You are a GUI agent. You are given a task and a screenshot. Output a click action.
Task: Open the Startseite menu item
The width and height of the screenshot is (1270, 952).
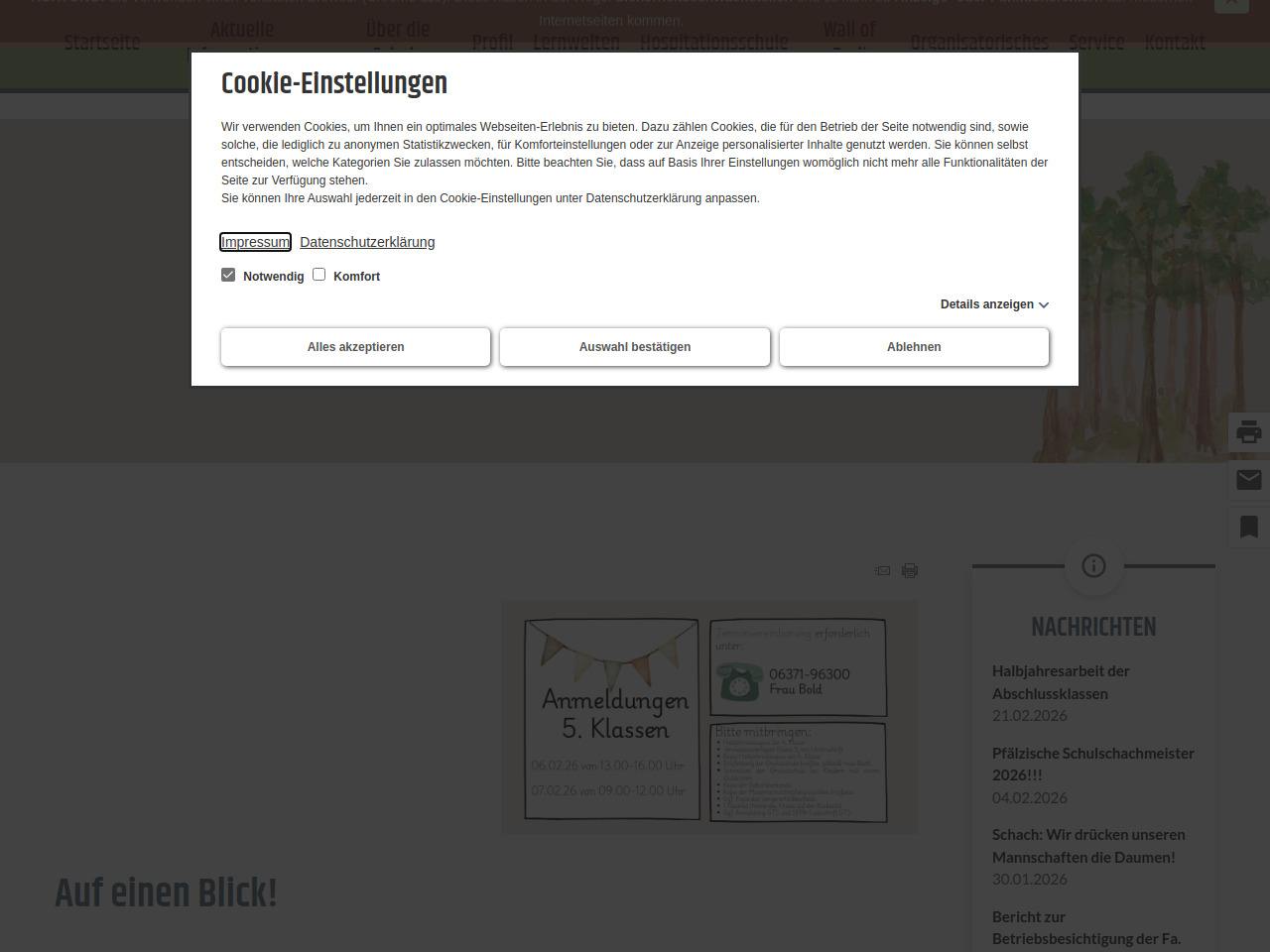pos(102,43)
